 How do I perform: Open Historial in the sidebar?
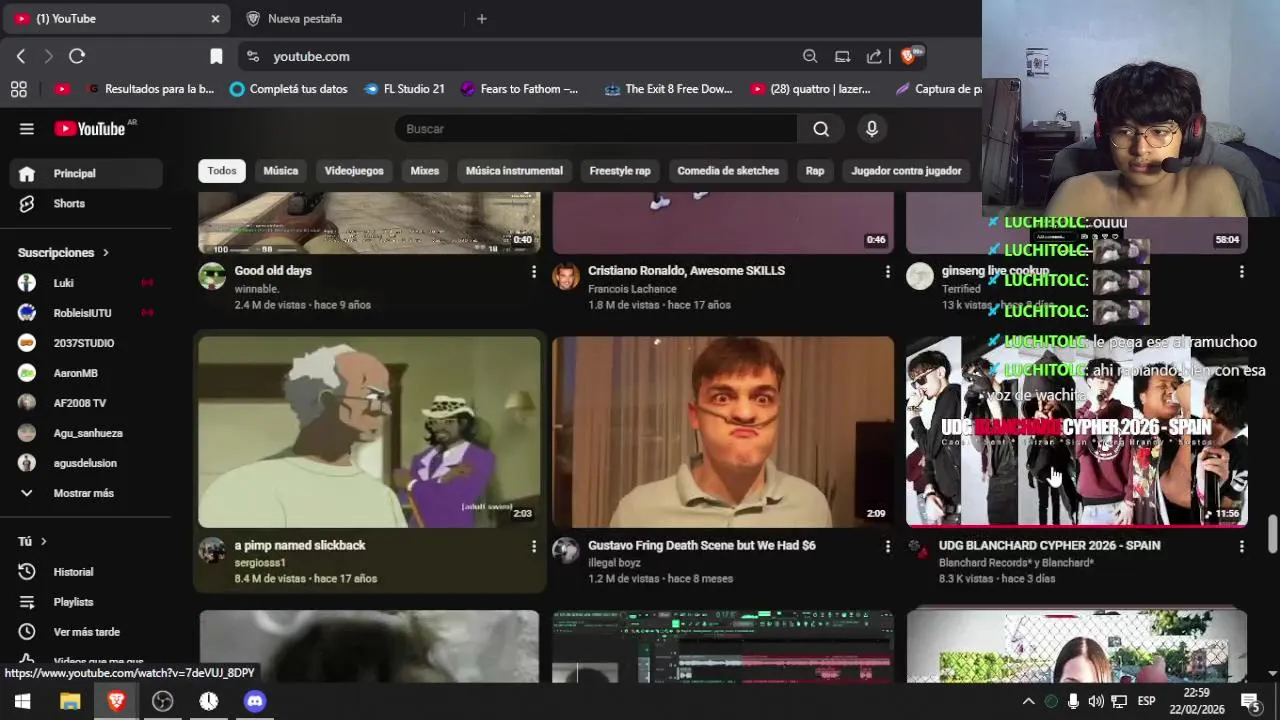click(86, 572)
